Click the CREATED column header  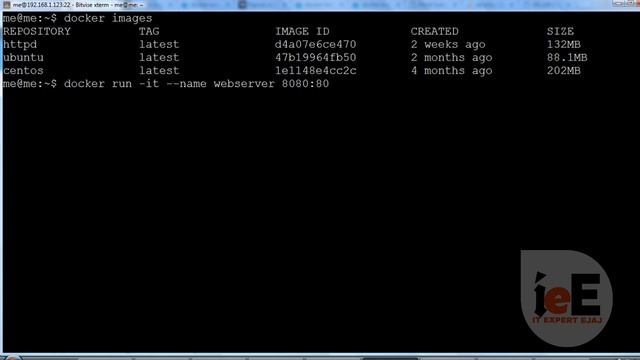click(435, 31)
